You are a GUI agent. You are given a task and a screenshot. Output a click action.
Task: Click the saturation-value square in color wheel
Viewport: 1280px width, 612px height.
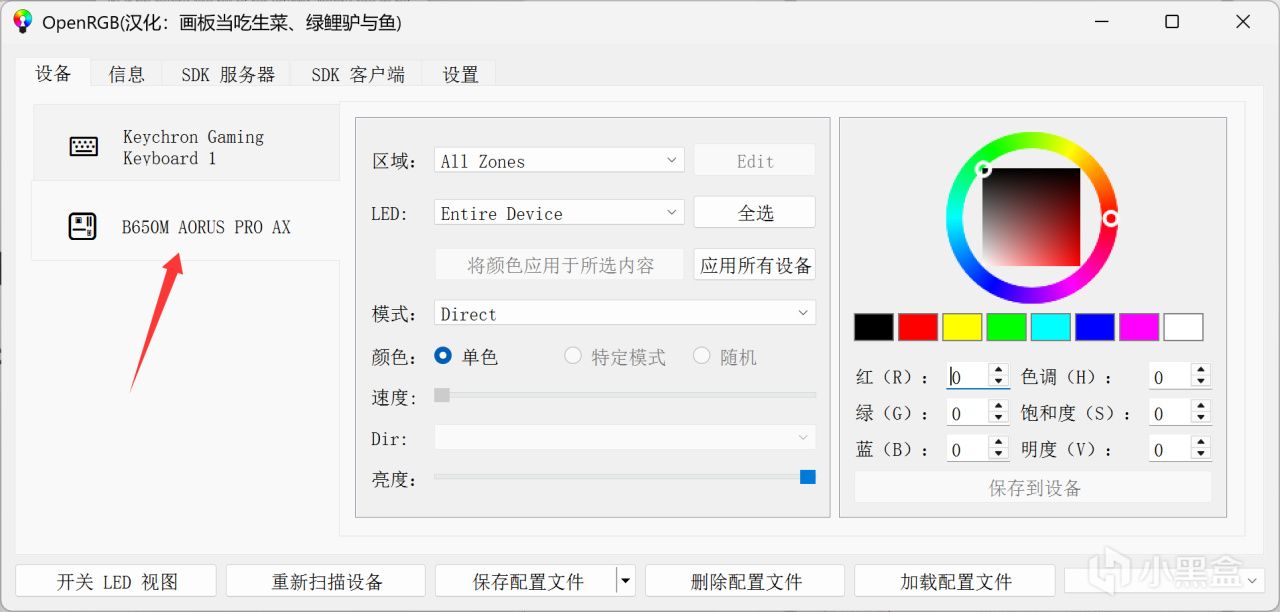(x=1031, y=217)
